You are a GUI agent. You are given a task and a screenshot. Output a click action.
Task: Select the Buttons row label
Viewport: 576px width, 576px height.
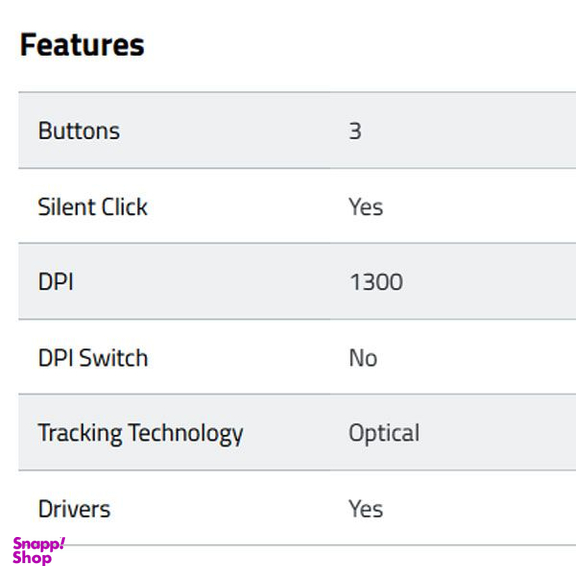pyautogui.click(x=79, y=131)
